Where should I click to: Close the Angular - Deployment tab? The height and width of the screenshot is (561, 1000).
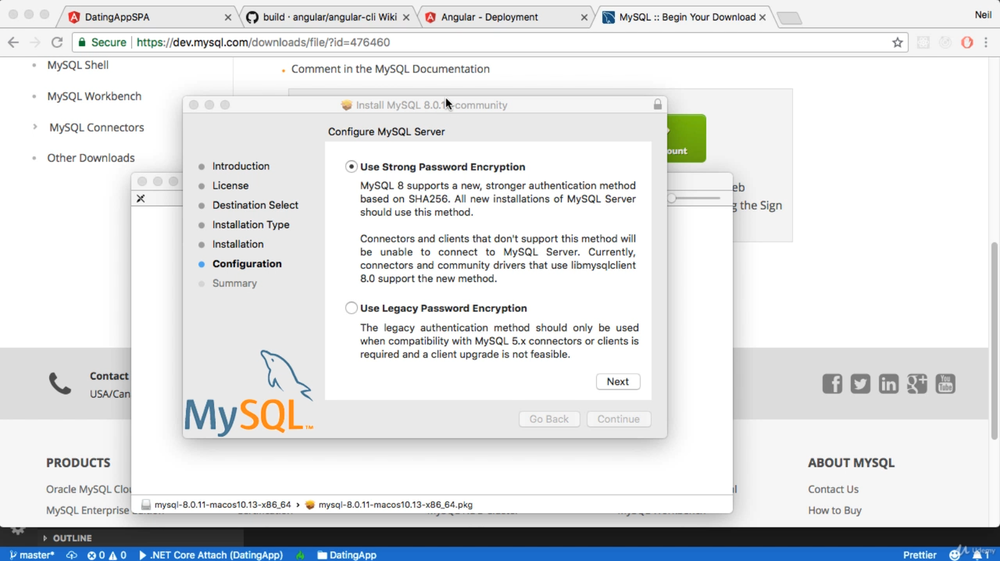click(x=584, y=18)
